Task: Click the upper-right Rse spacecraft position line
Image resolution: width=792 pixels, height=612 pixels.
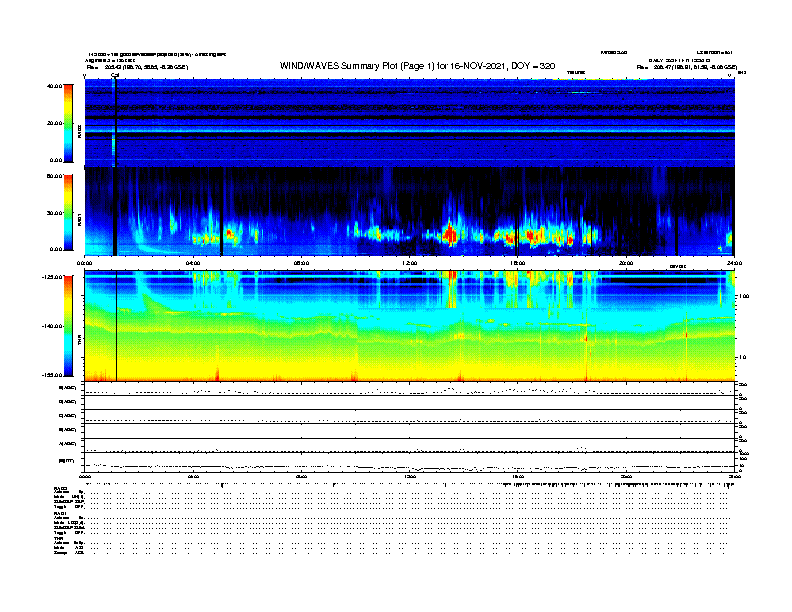Action: (687, 67)
